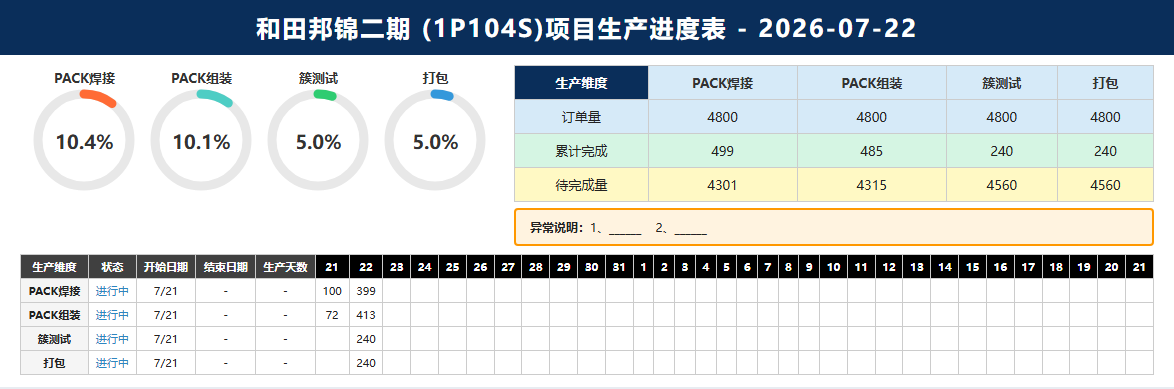Click 4800 order quantity under 打包 column

pyautogui.click(x=1105, y=117)
